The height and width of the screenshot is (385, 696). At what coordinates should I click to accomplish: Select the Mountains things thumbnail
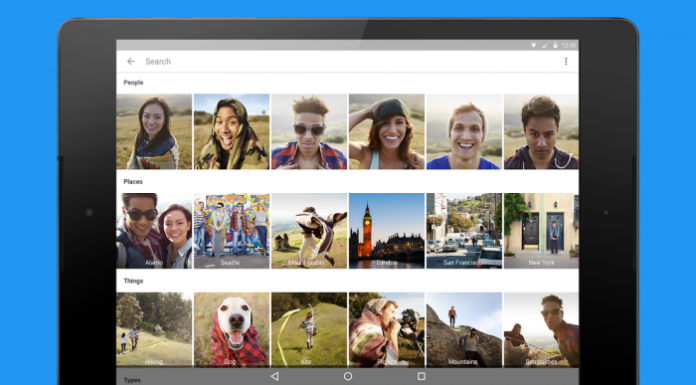(464, 329)
